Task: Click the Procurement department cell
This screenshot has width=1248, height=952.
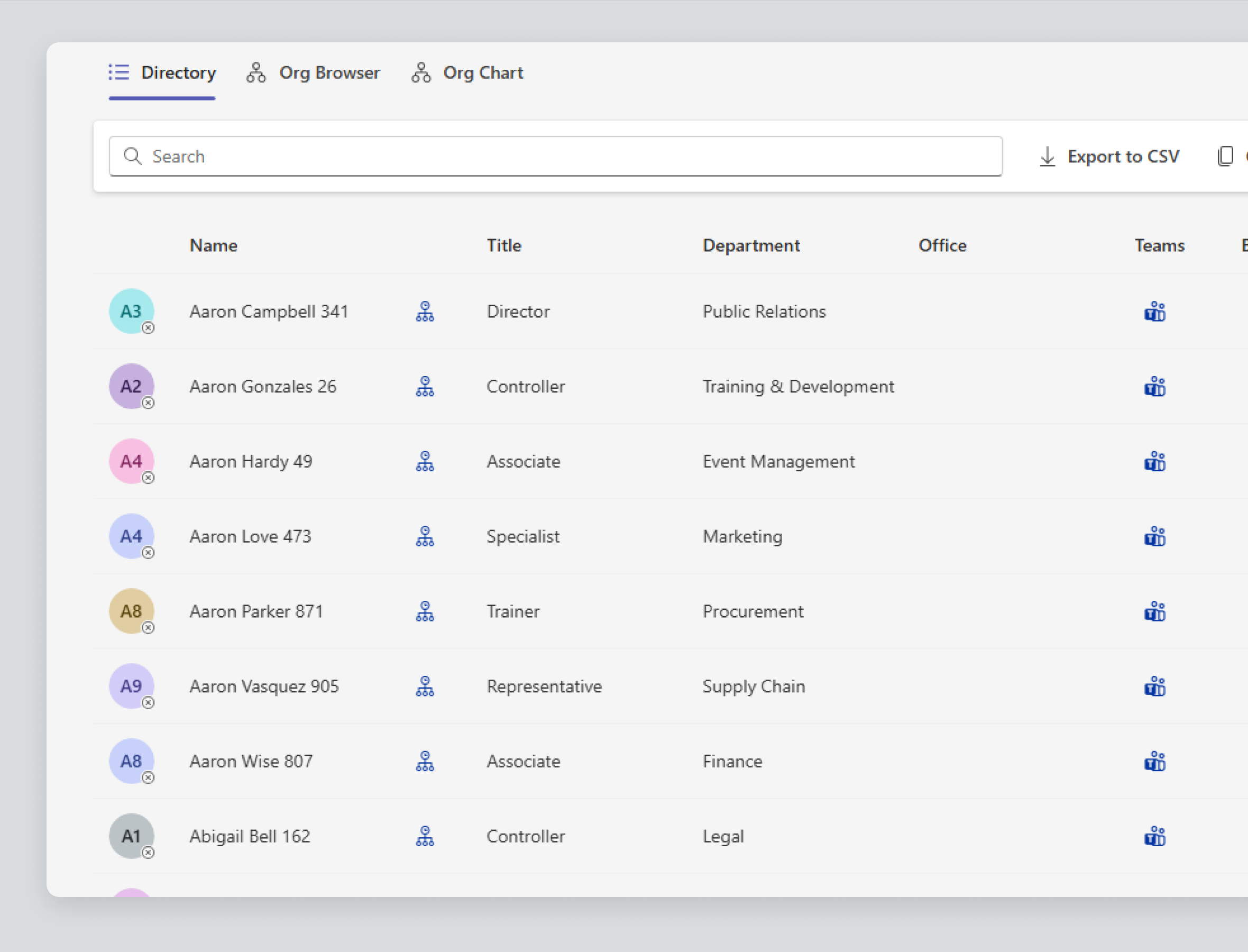Action: pos(753,611)
